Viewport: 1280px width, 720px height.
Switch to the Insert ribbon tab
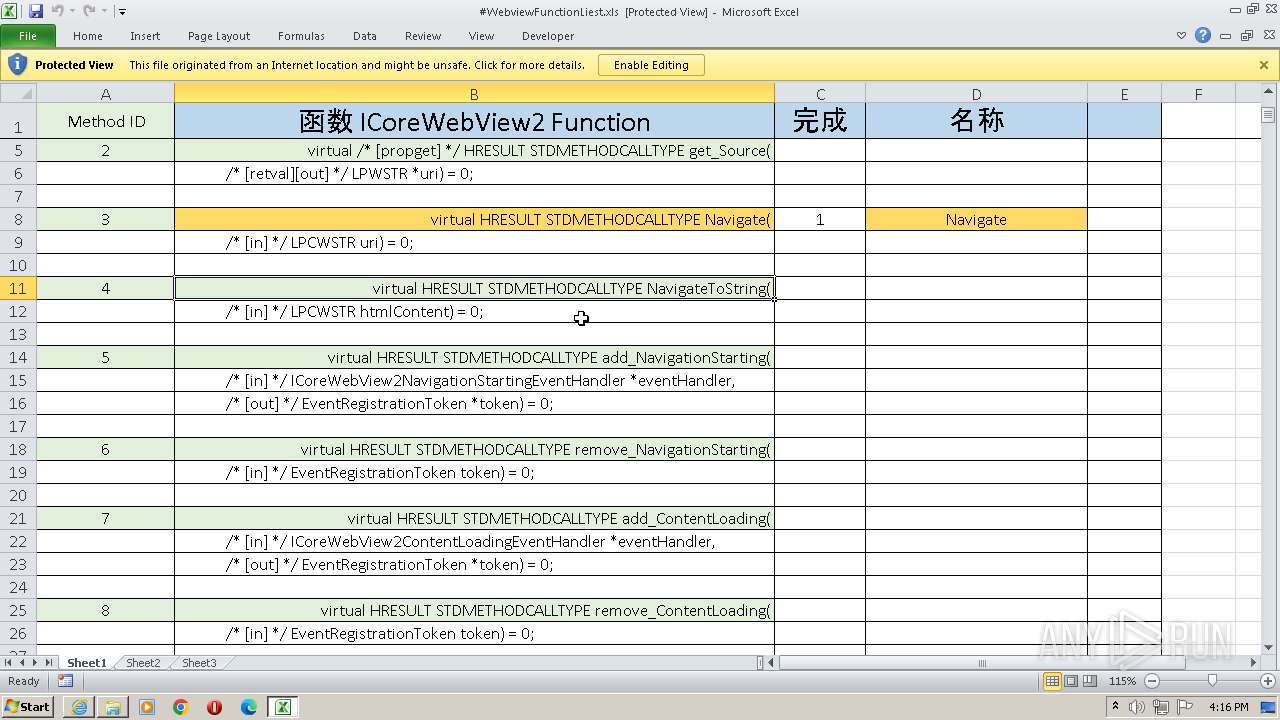tap(145, 36)
